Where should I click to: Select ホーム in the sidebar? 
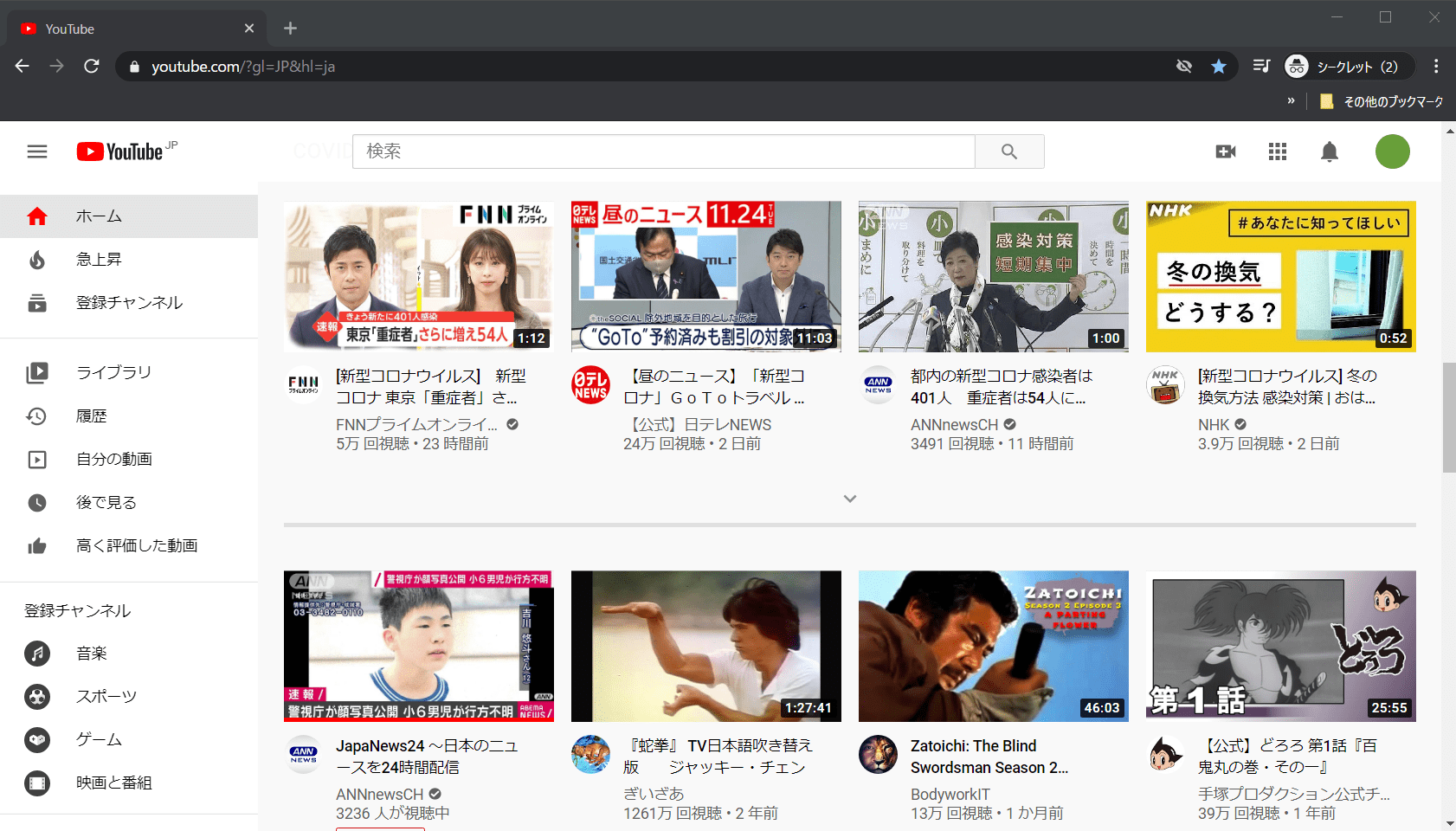pos(99,216)
